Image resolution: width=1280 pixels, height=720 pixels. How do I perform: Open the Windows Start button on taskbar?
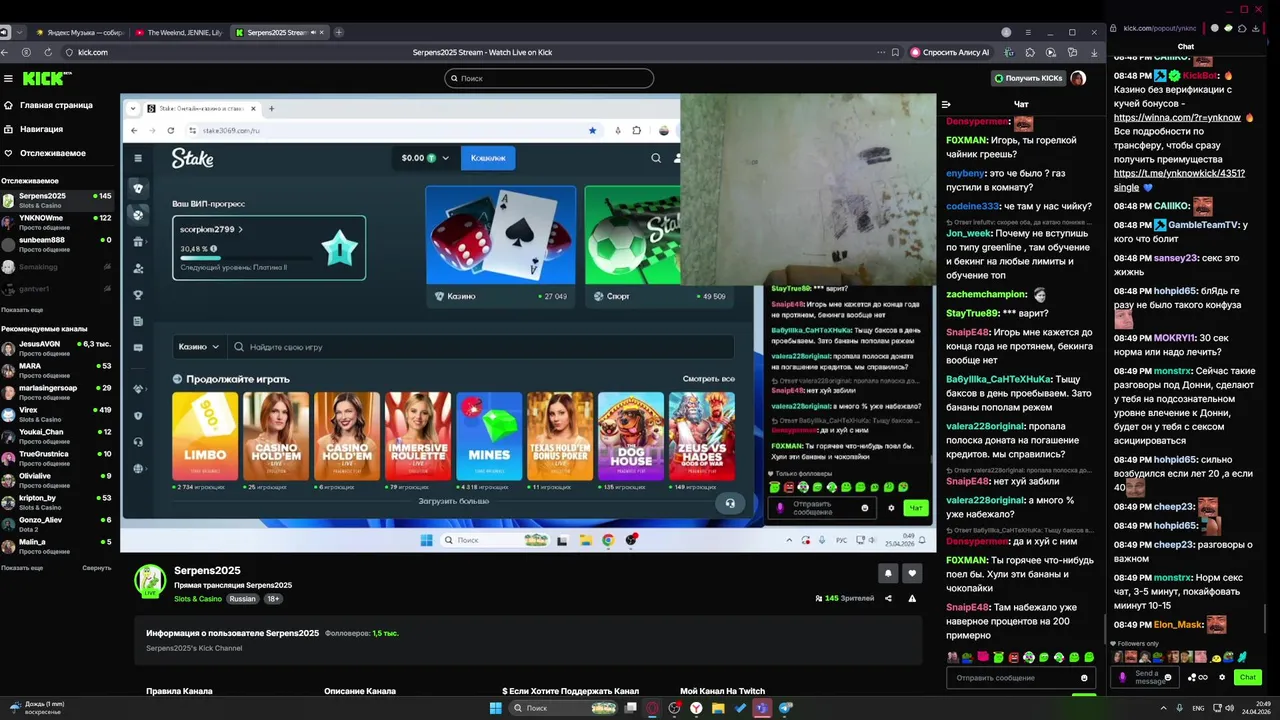(495, 708)
